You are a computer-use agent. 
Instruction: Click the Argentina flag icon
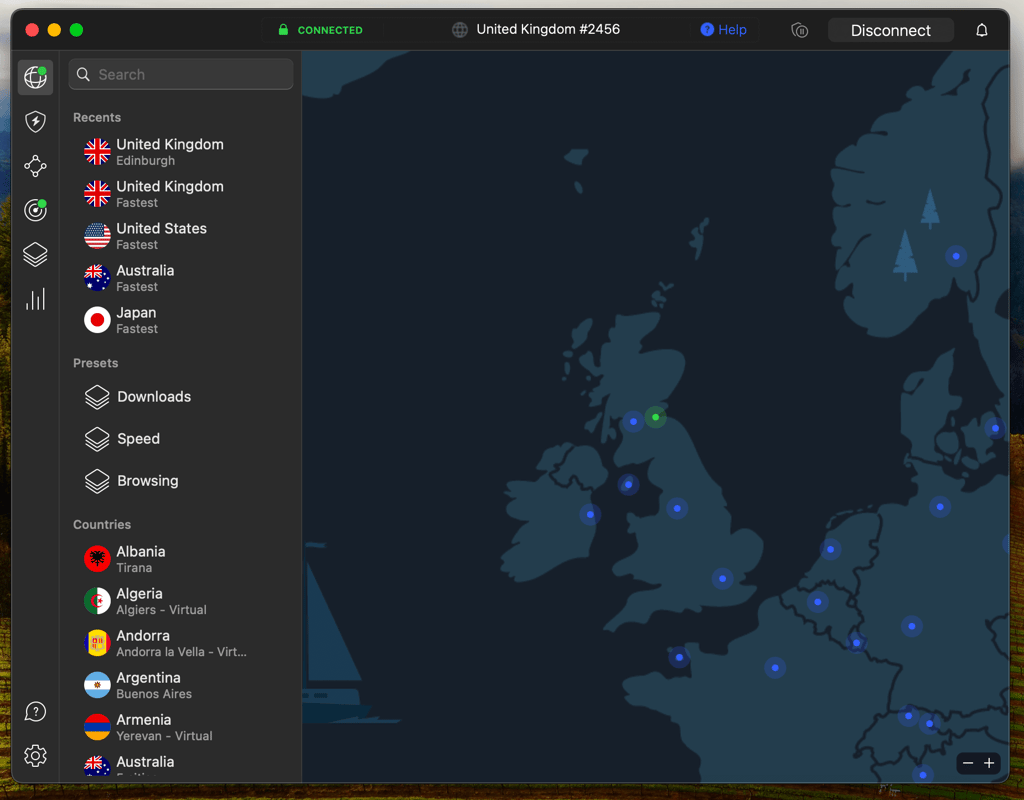(97, 685)
